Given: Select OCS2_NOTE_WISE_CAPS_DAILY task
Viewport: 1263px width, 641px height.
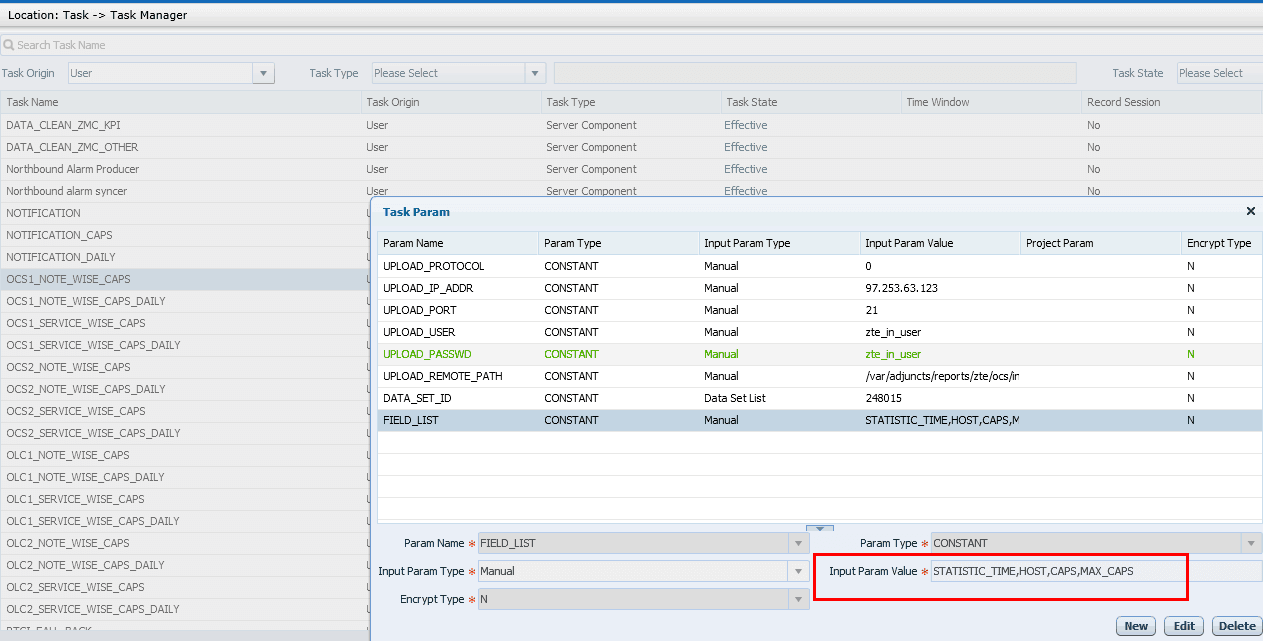Looking at the screenshot, I should pos(185,389).
